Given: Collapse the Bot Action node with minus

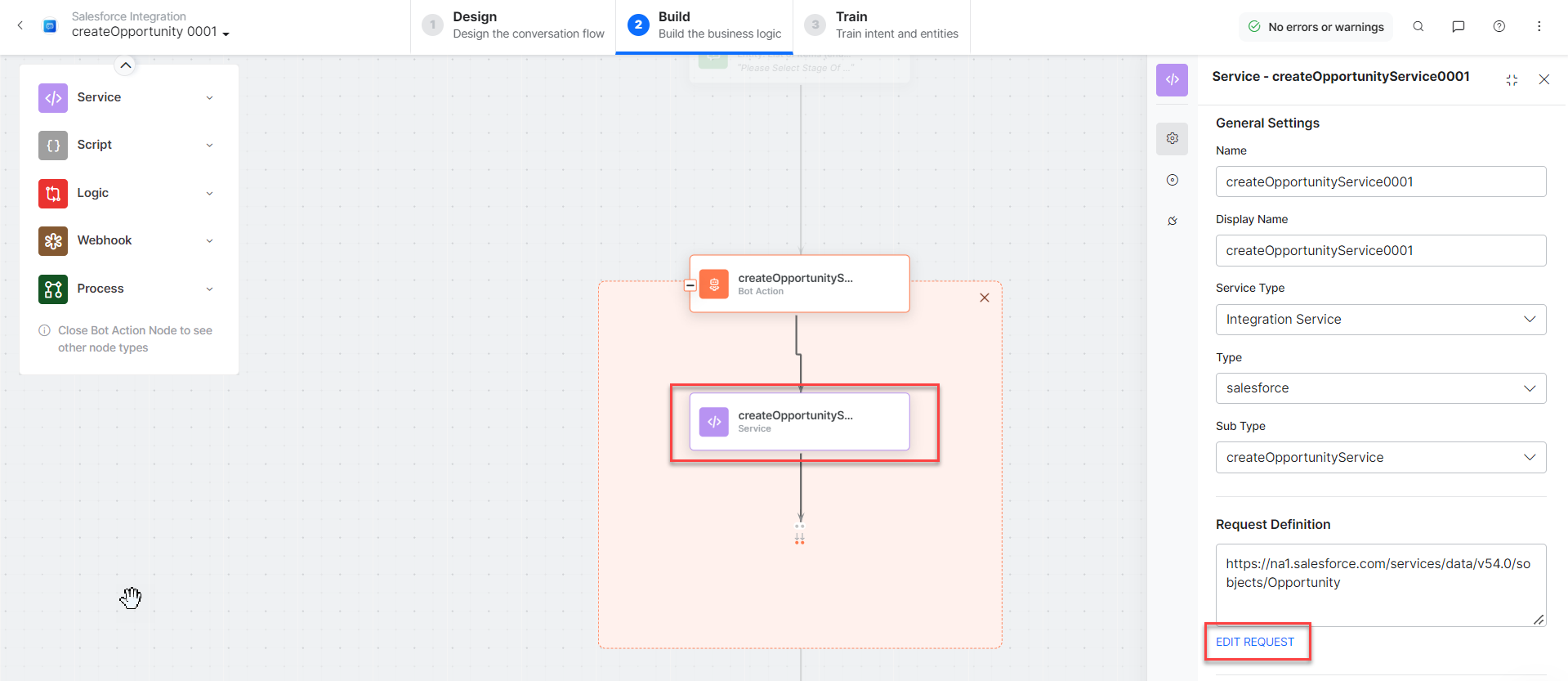Looking at the screenshot, I should click(x=690, y=285).
